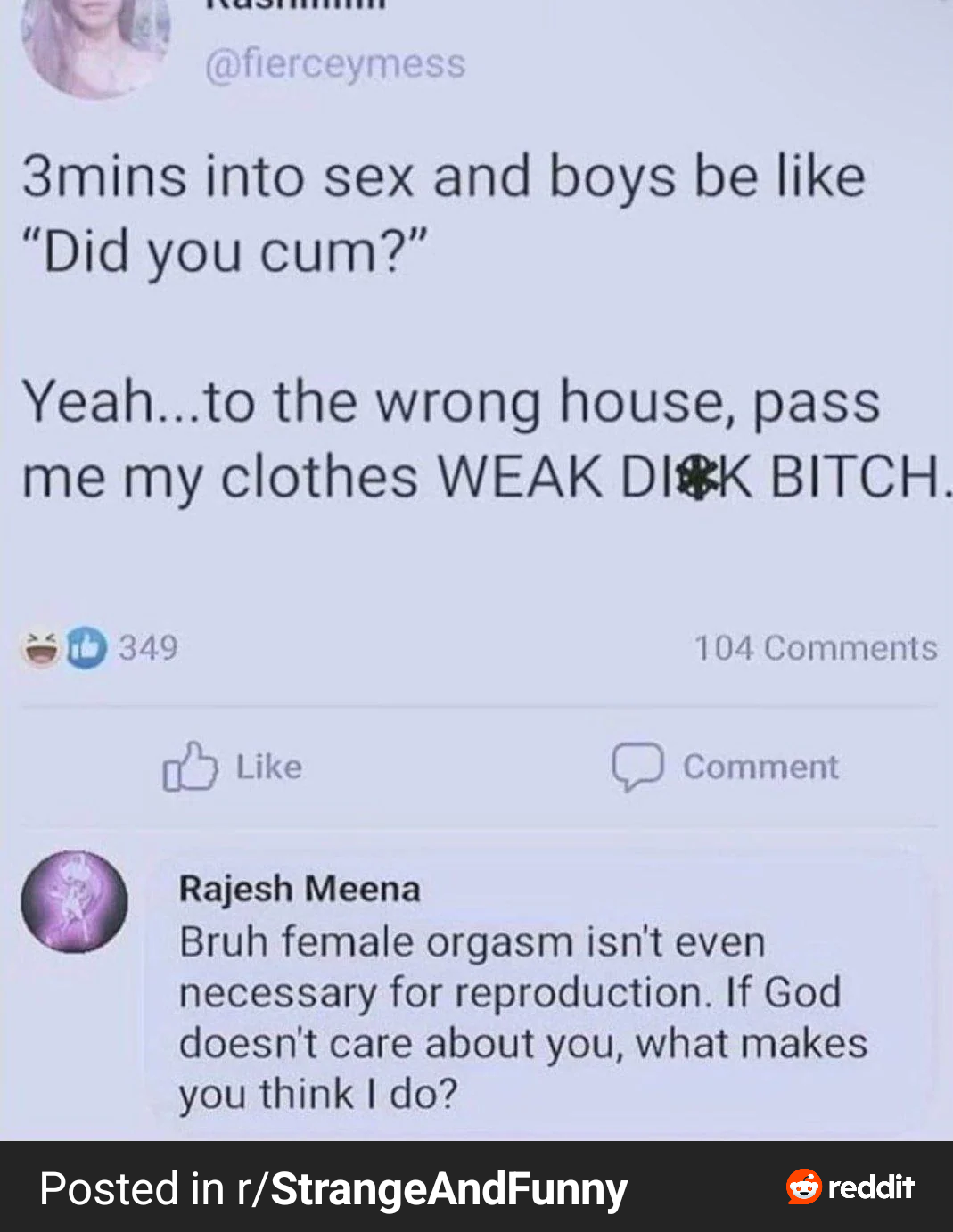Click the blue thumbs-up reaction badge

86,648
